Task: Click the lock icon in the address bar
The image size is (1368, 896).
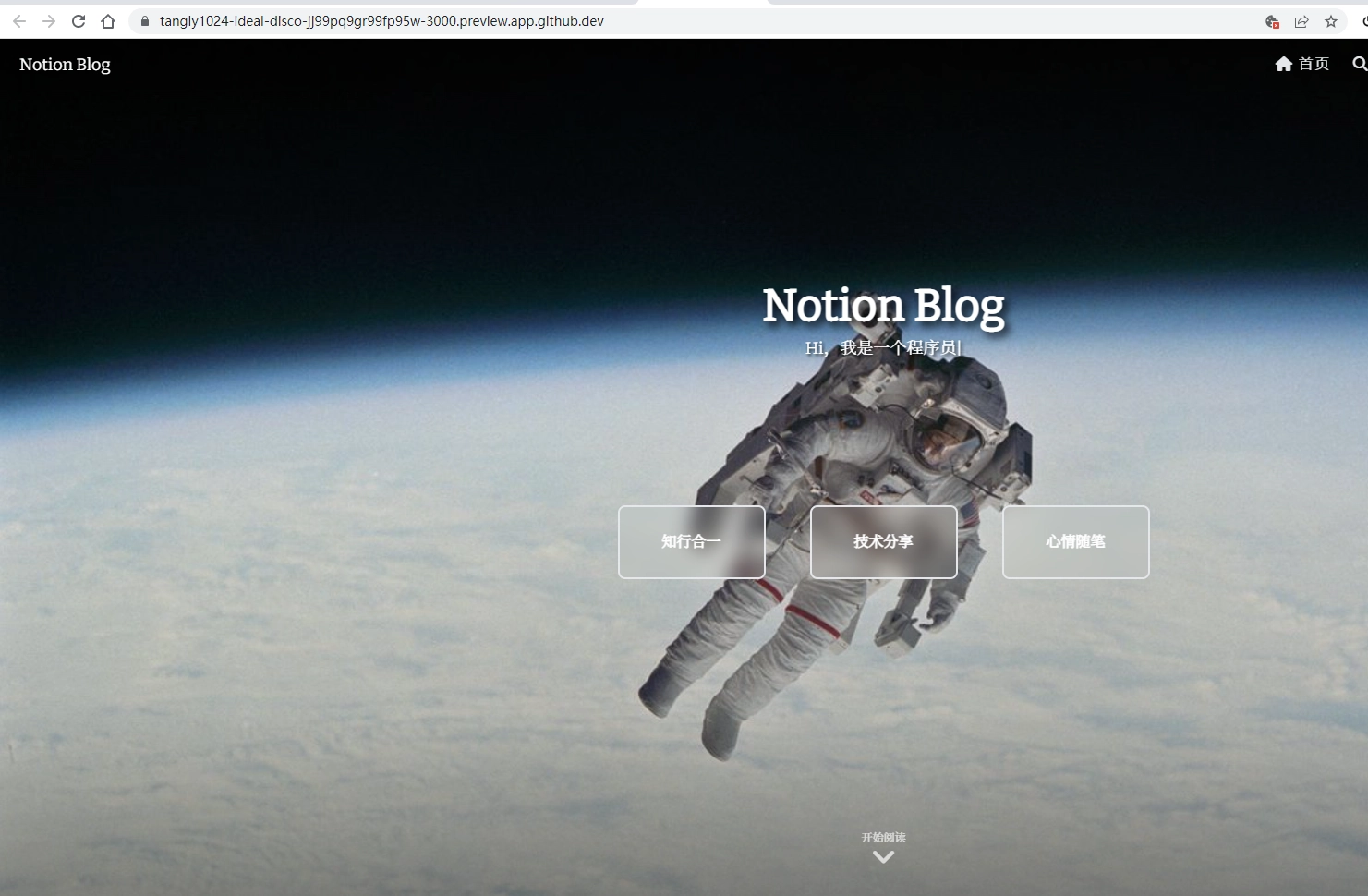Action: (x=144, y=21)
